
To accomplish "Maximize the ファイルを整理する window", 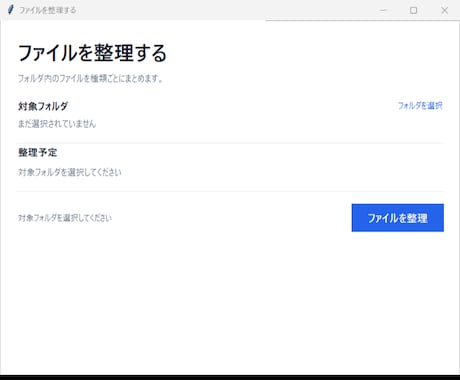I will click(413, 10).
